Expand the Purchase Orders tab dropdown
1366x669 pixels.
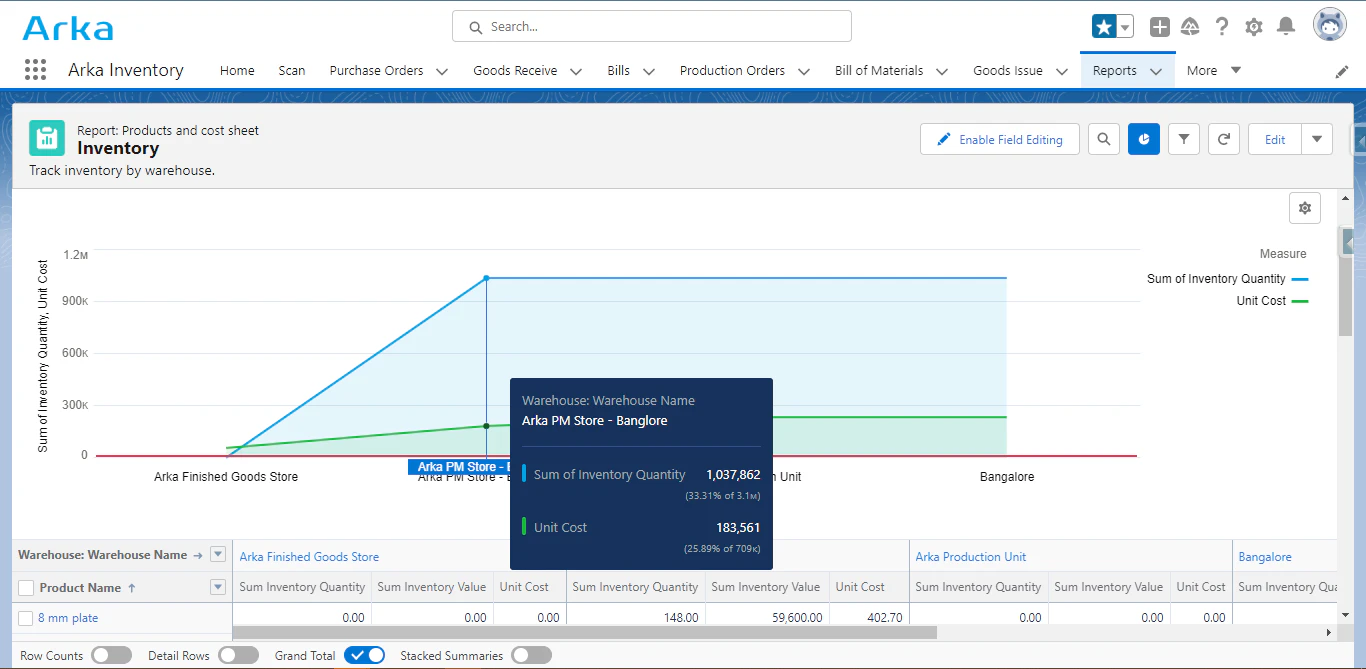(441, 71)
